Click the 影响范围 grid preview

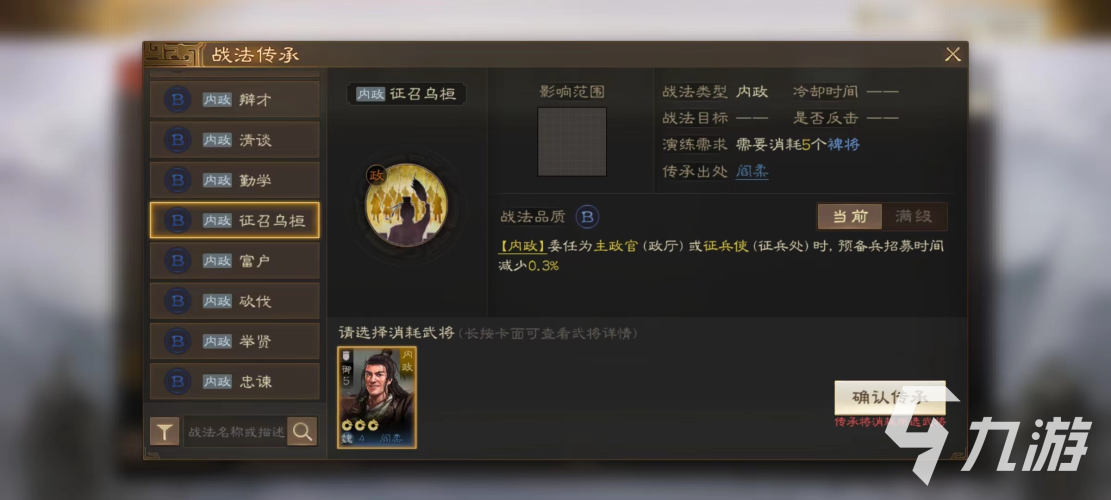(572, 142)
